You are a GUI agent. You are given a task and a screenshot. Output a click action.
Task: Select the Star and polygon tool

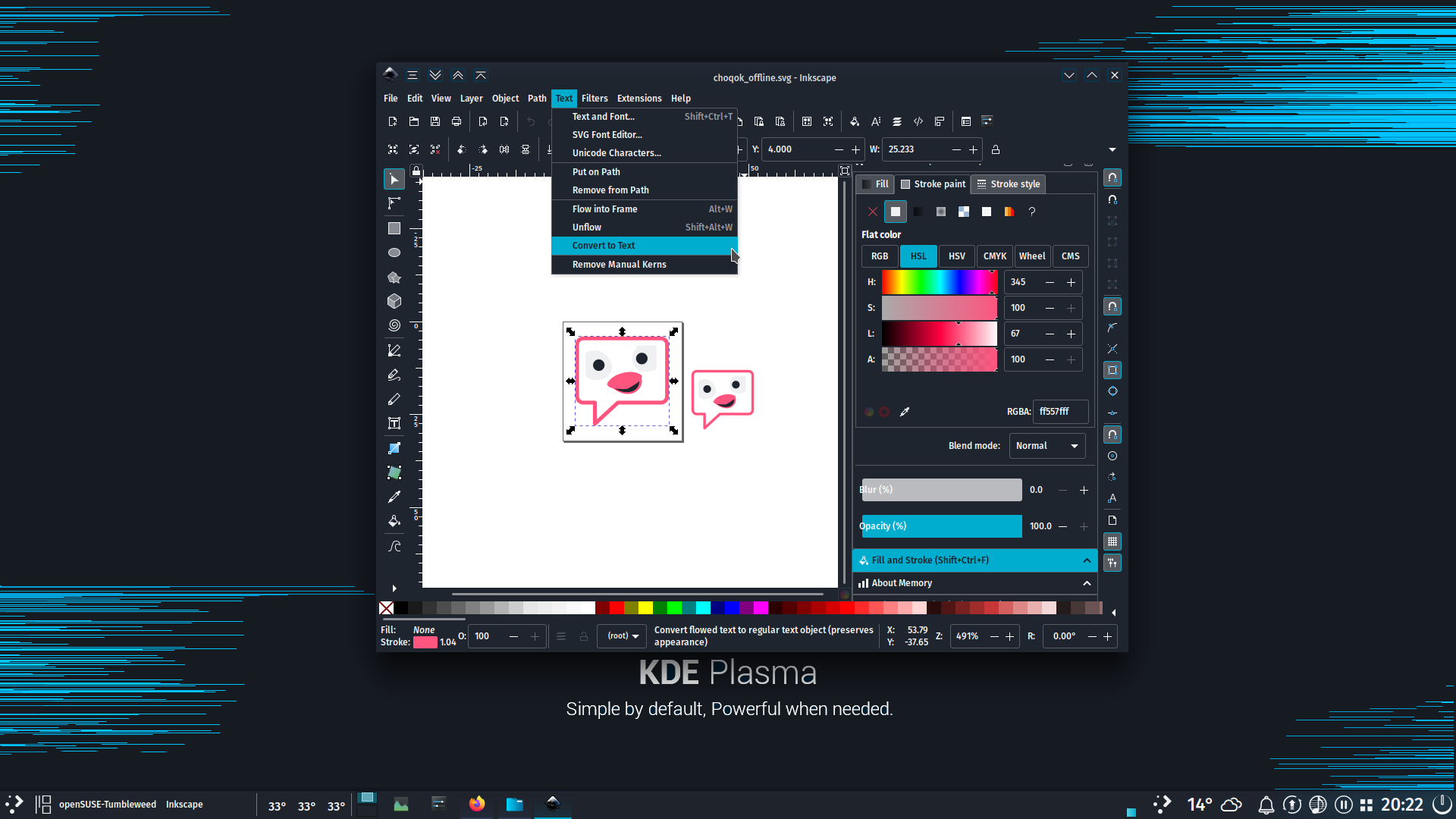pyautogui.click(x=394, y=277)
